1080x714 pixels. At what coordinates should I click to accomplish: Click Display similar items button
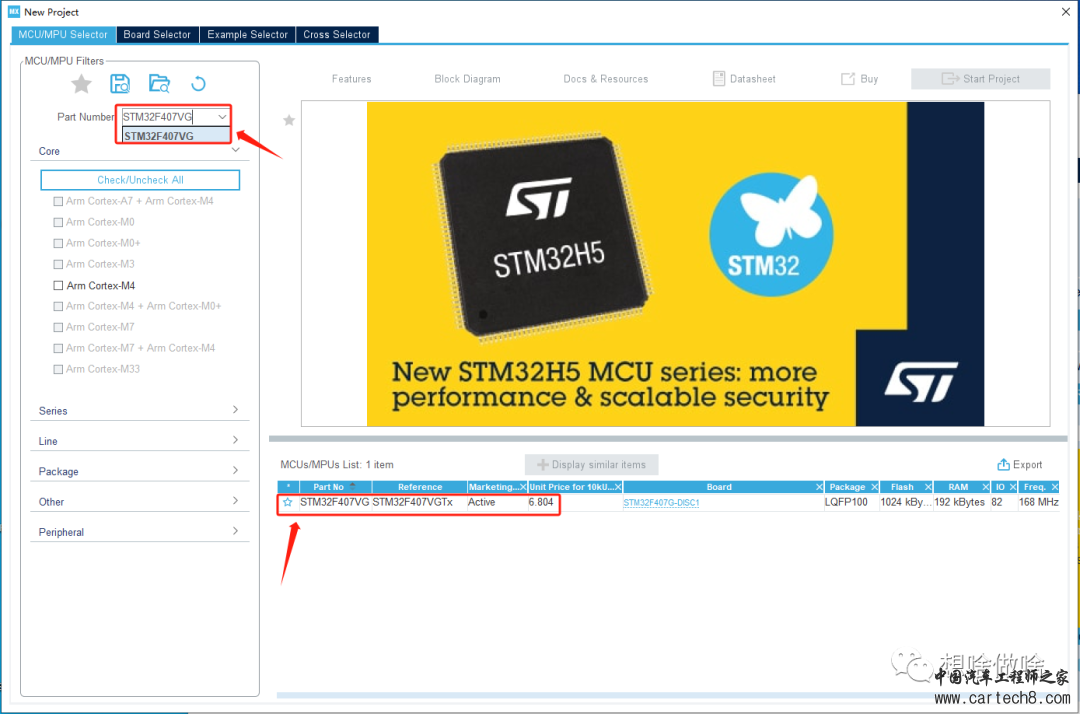click(592, 465)
